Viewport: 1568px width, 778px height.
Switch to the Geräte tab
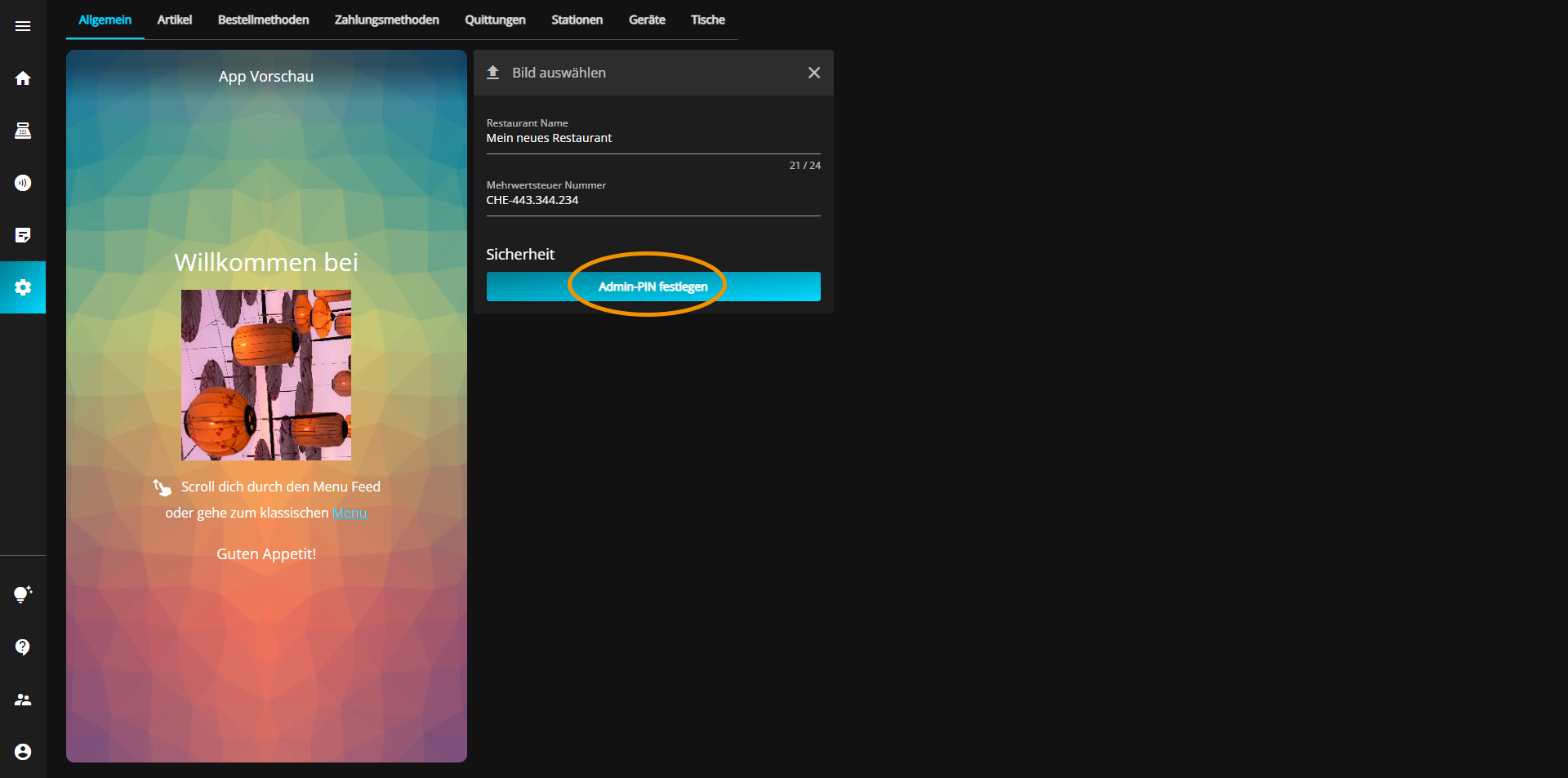point(647,20)
